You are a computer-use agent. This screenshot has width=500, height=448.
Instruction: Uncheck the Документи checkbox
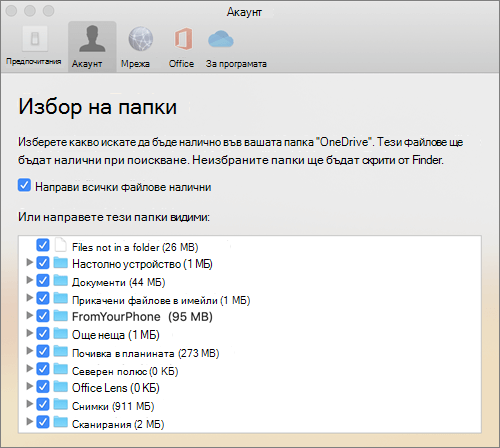tap(43, 280)
